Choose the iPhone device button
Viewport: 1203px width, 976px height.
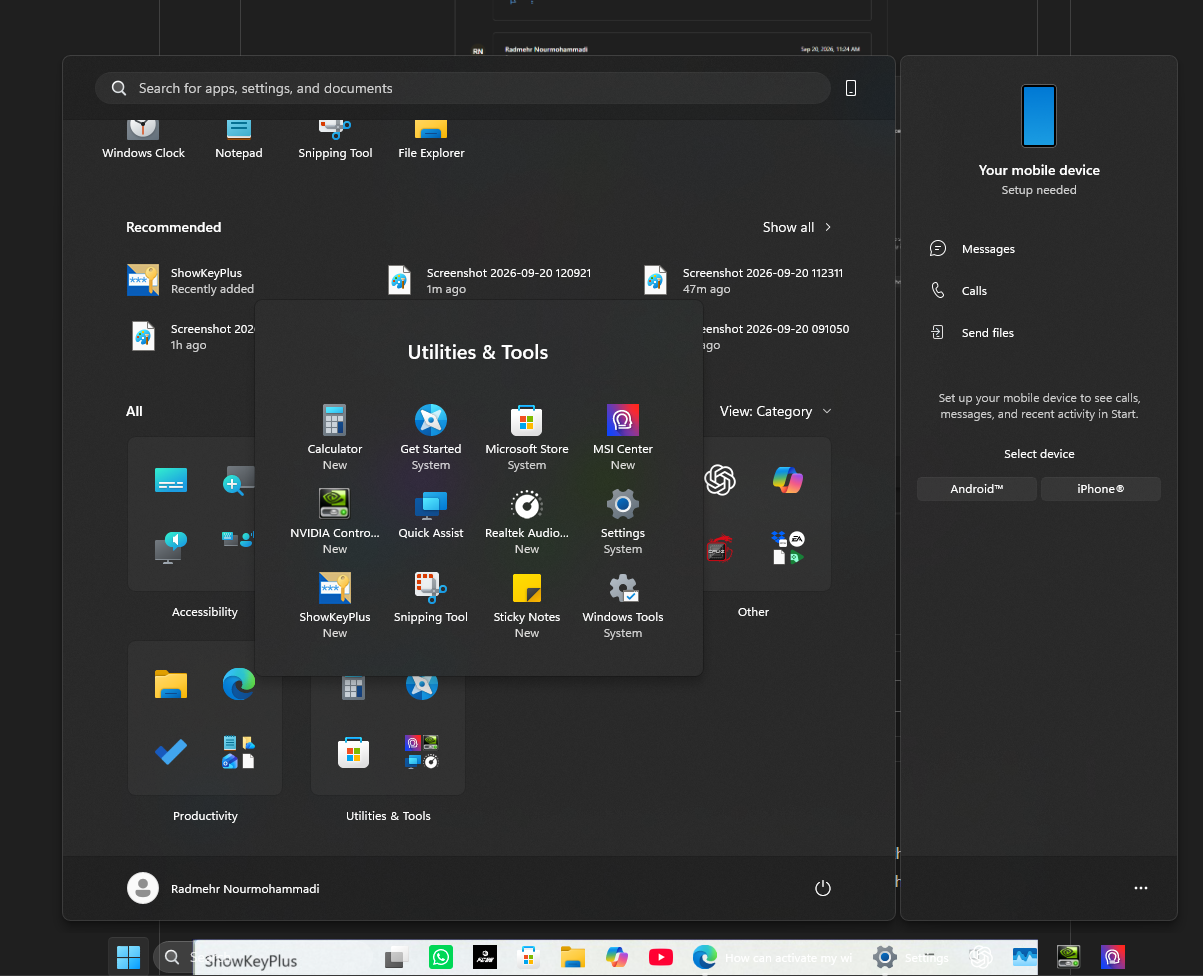coord(1101,489)
